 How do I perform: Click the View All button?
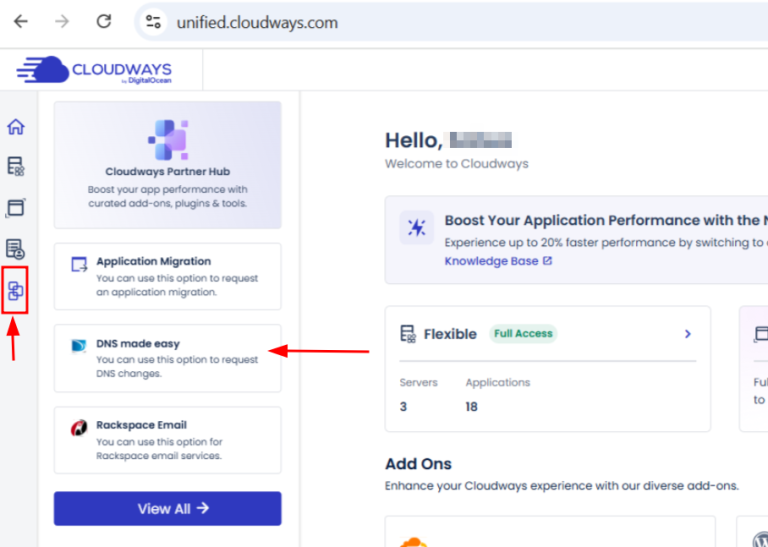coord(168,509)
